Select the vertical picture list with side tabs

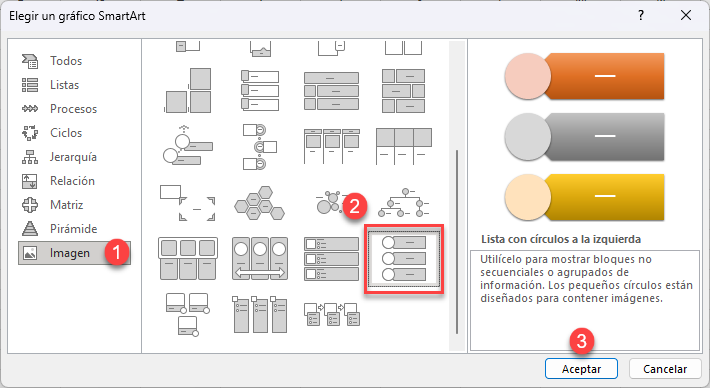259,91
